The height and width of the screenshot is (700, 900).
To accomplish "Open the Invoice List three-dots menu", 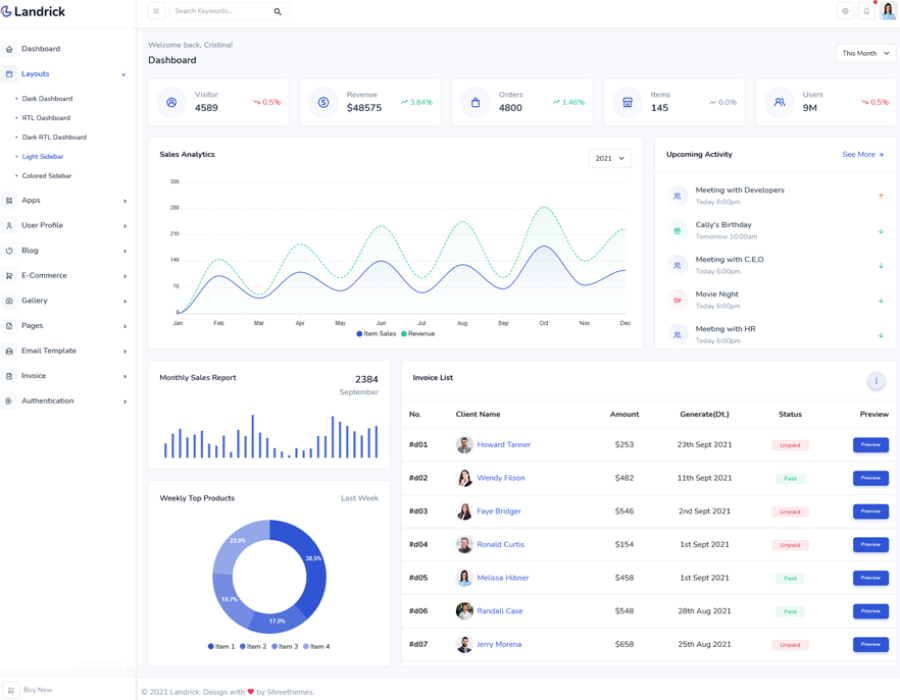I will click(x=876, y=381).
